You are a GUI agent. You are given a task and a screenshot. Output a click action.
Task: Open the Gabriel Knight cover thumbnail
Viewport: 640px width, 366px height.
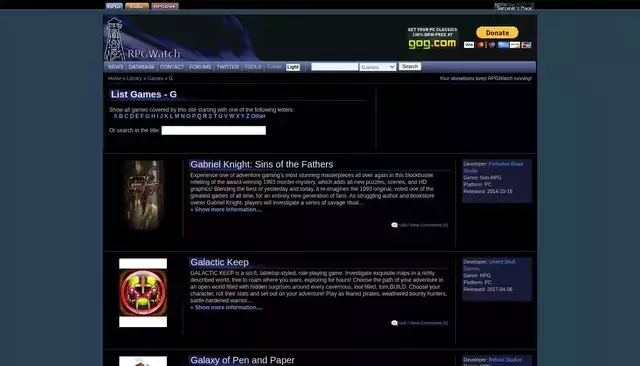click(143, 195)
